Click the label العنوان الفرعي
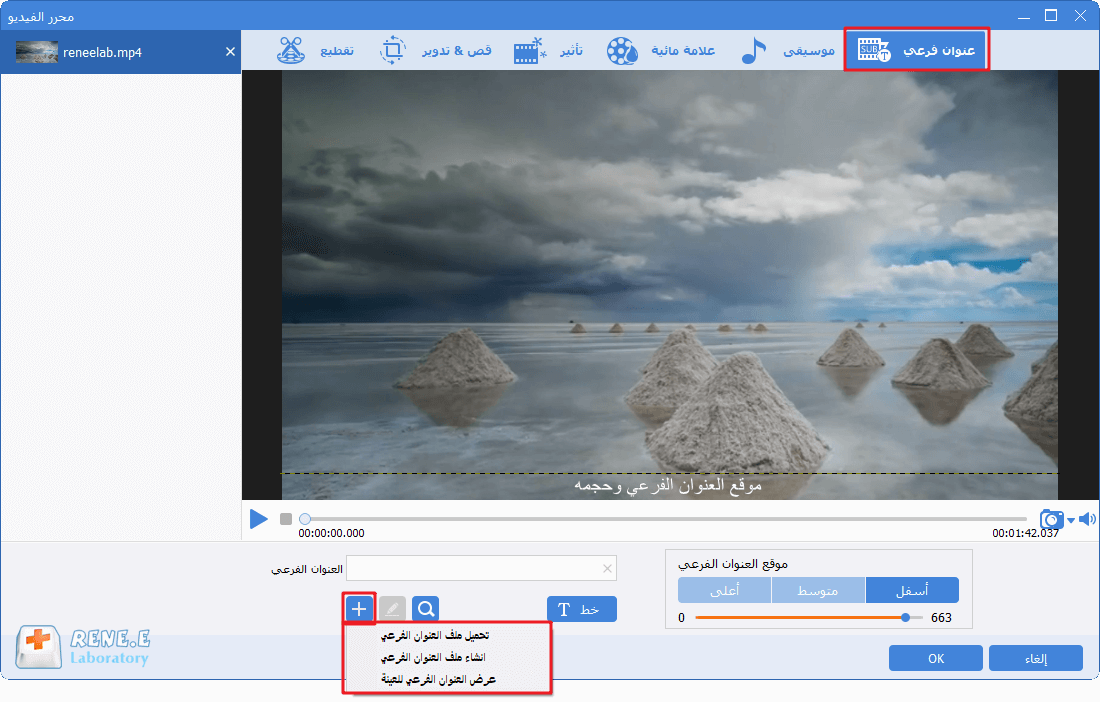Image resolution: width=1100 pixels, height=702 pixels. point(307,569)
